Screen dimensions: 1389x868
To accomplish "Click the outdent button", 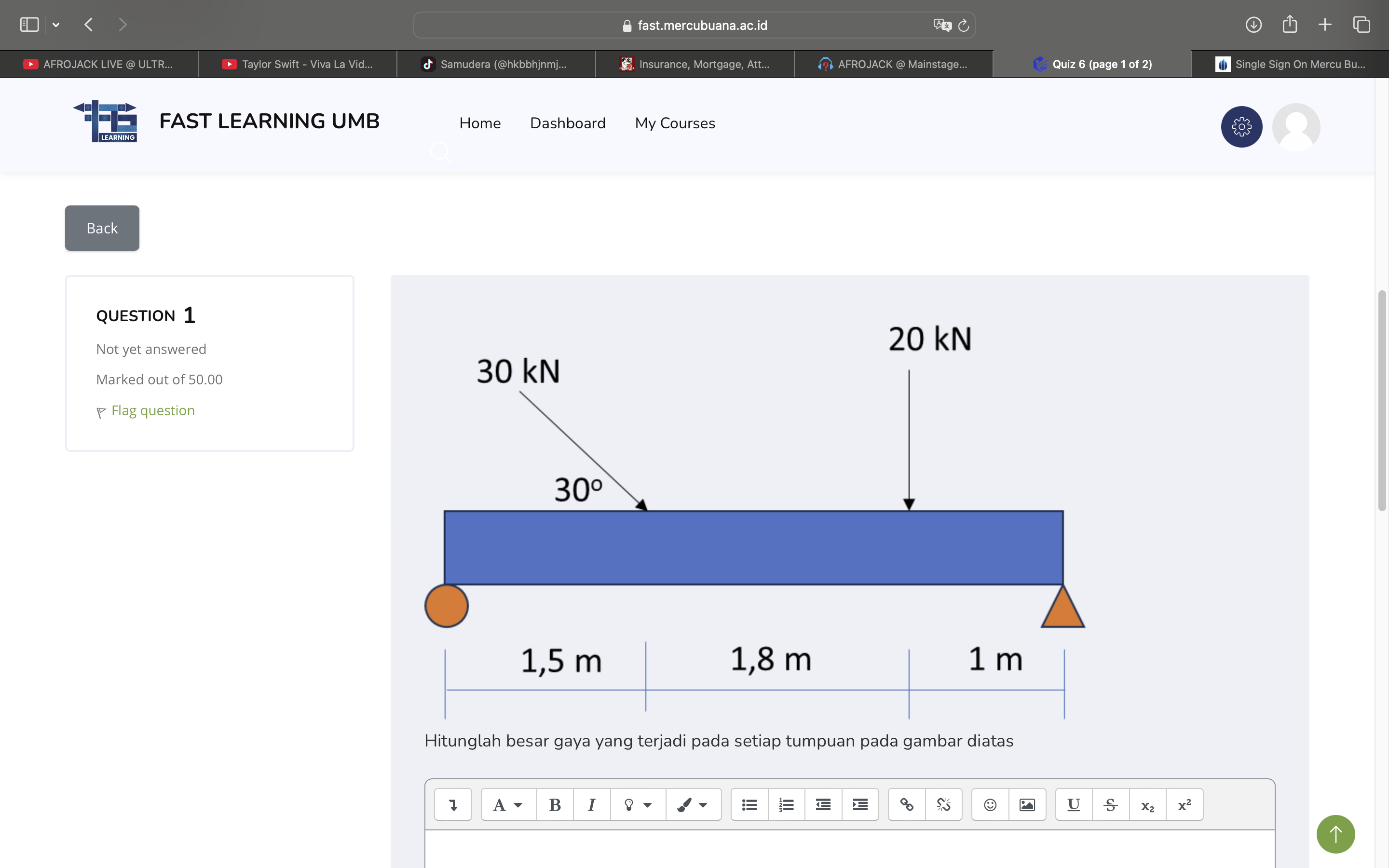I will coord(823,804).
